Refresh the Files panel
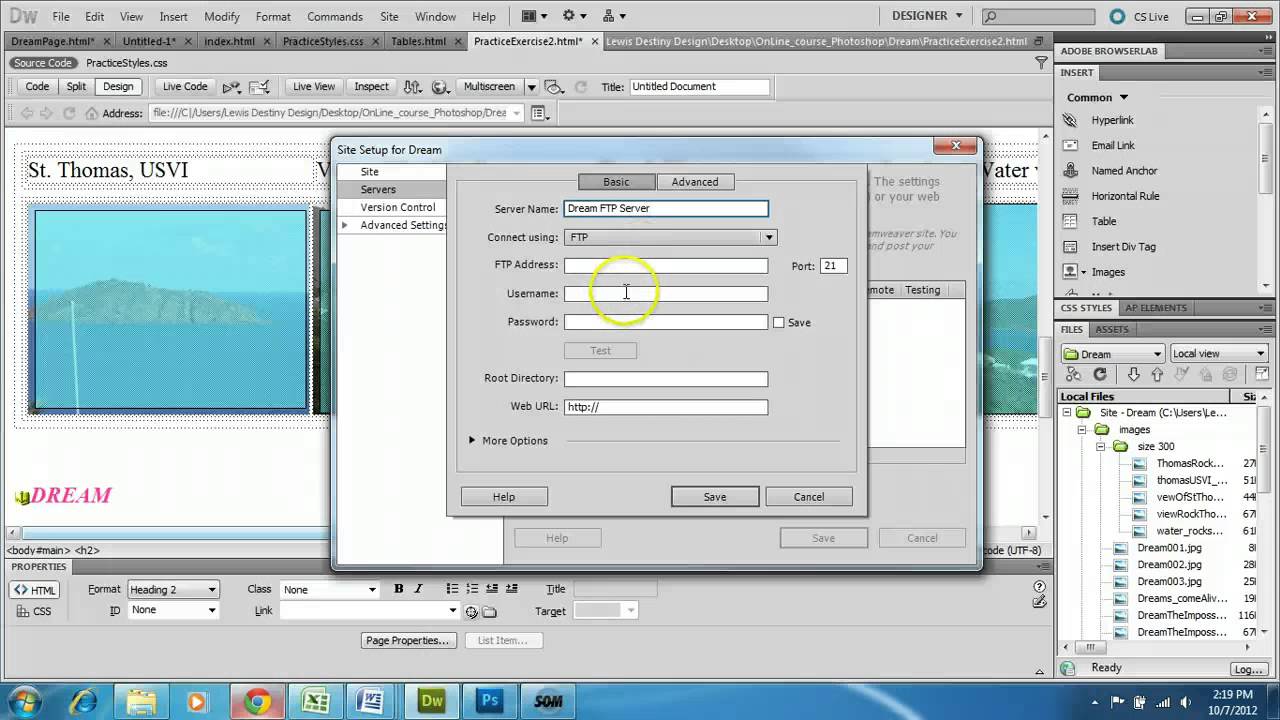The width and height of the screenshot is (1280, 720). pyautogui.click(x=1100, y=374)
